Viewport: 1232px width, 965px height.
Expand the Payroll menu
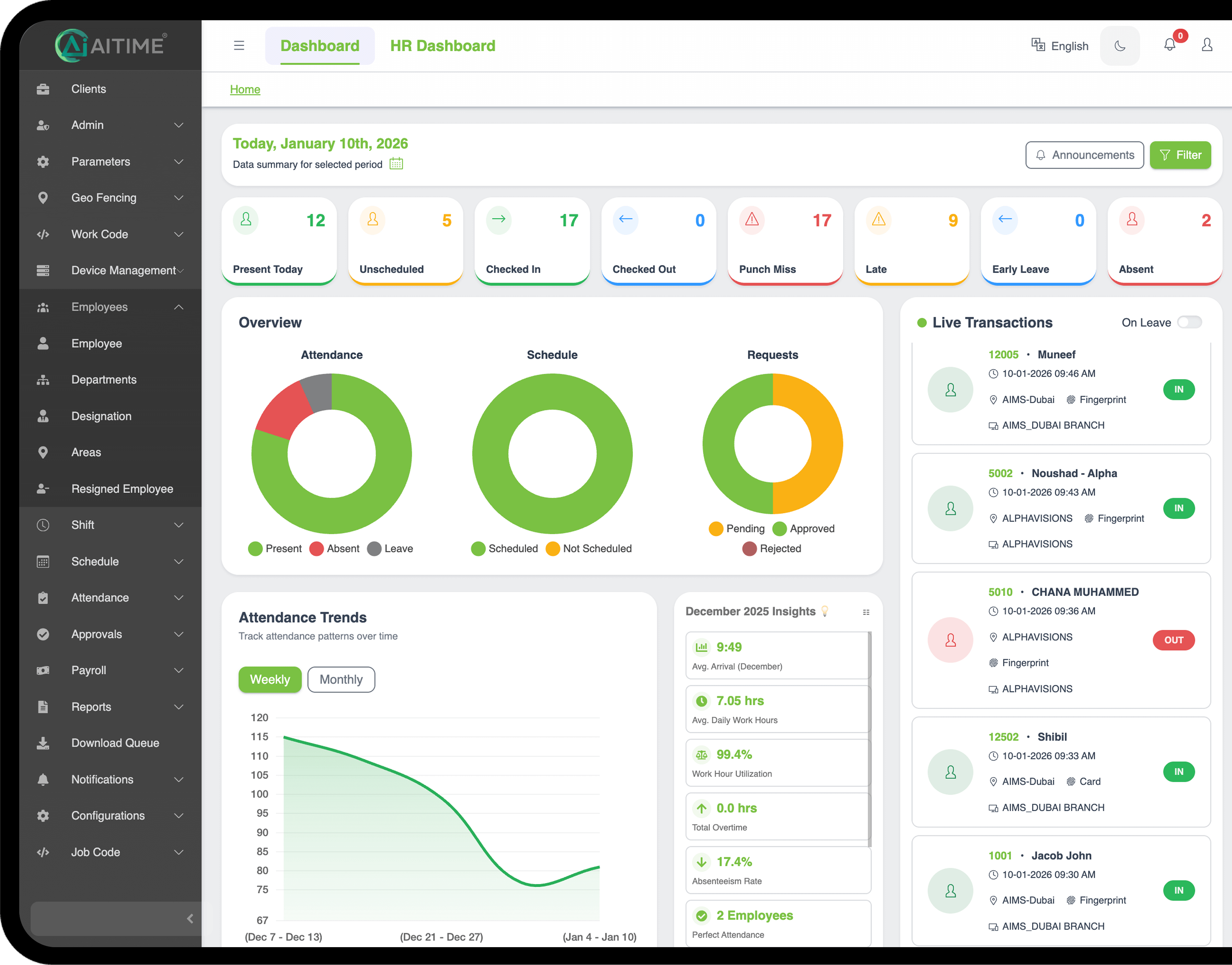click(x=89, y=670)
